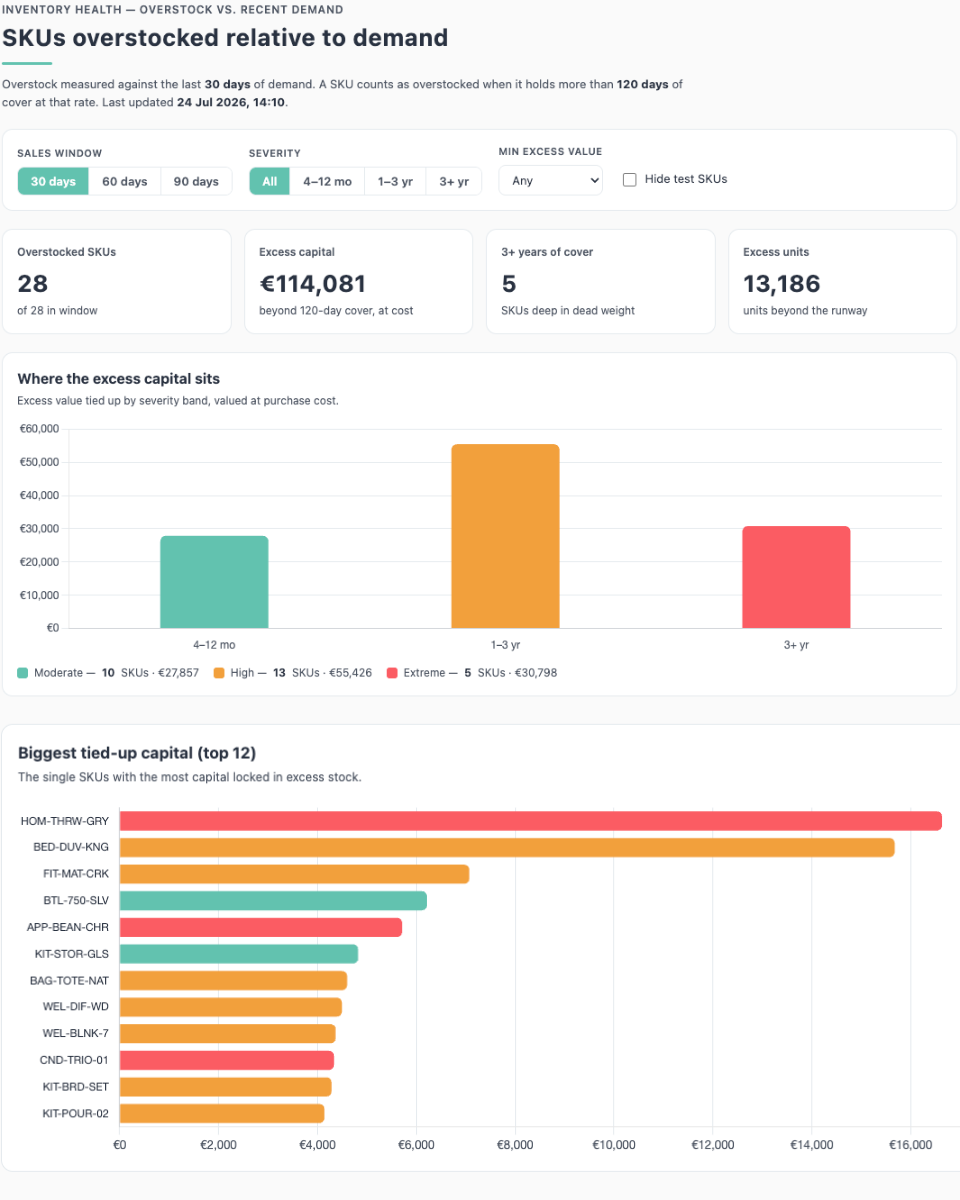Click 'beyond 120-day cover, at cost' caption

point(336,310)
